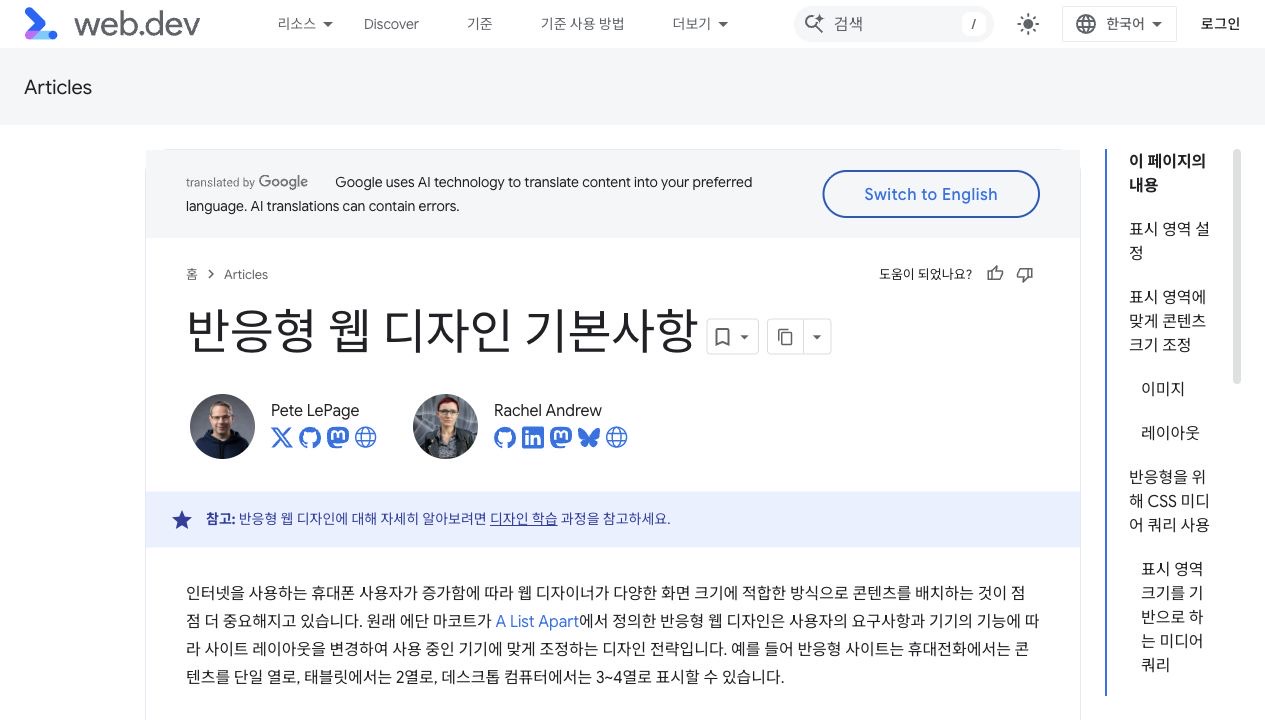
Task: Click the 도움이 되었나요? text
Action: [x=925, y=274]
